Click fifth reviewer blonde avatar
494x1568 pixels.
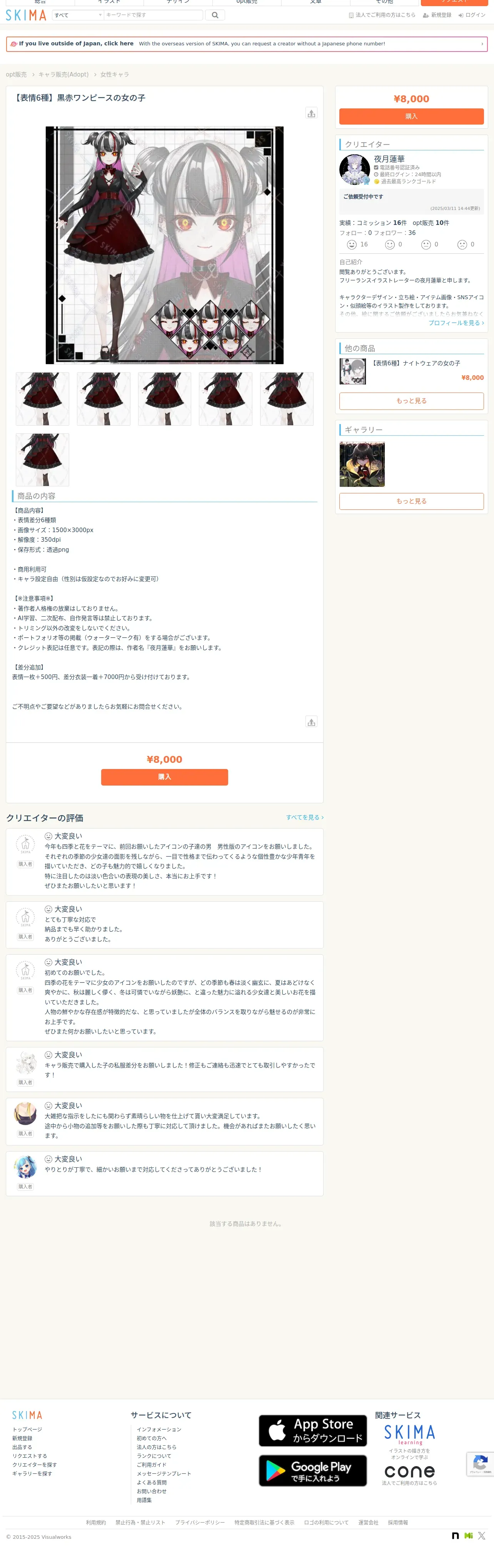click(x=25, y=1114)
